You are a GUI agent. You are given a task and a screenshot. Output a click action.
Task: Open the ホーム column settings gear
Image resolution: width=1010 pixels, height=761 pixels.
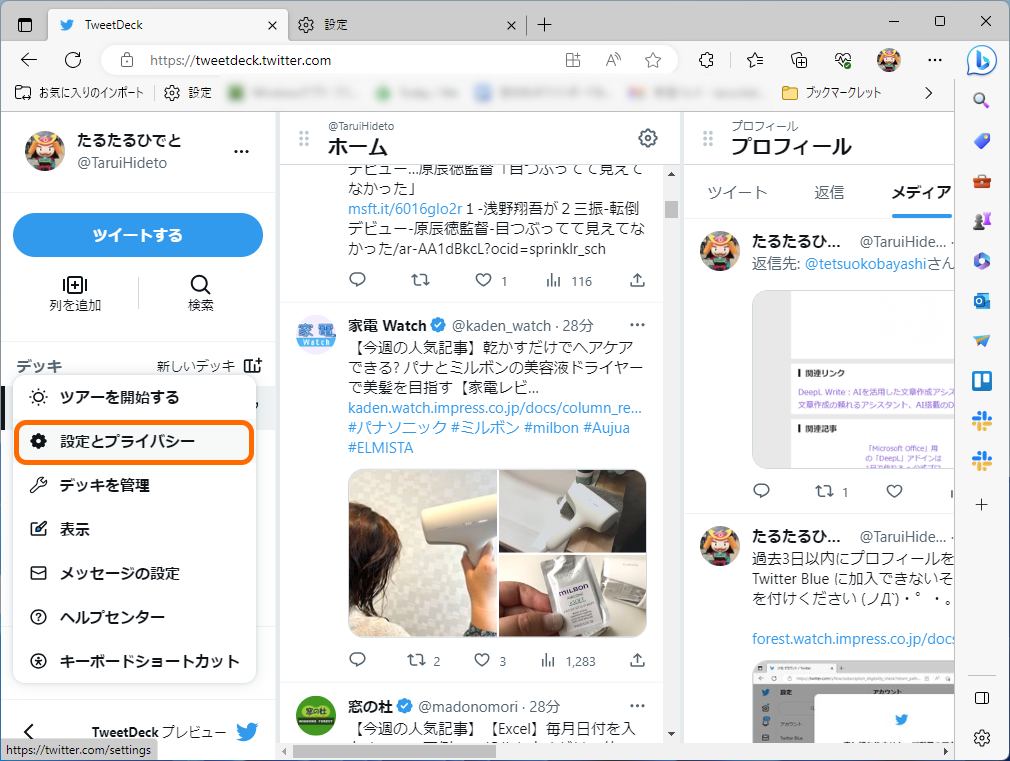point(647,138)
